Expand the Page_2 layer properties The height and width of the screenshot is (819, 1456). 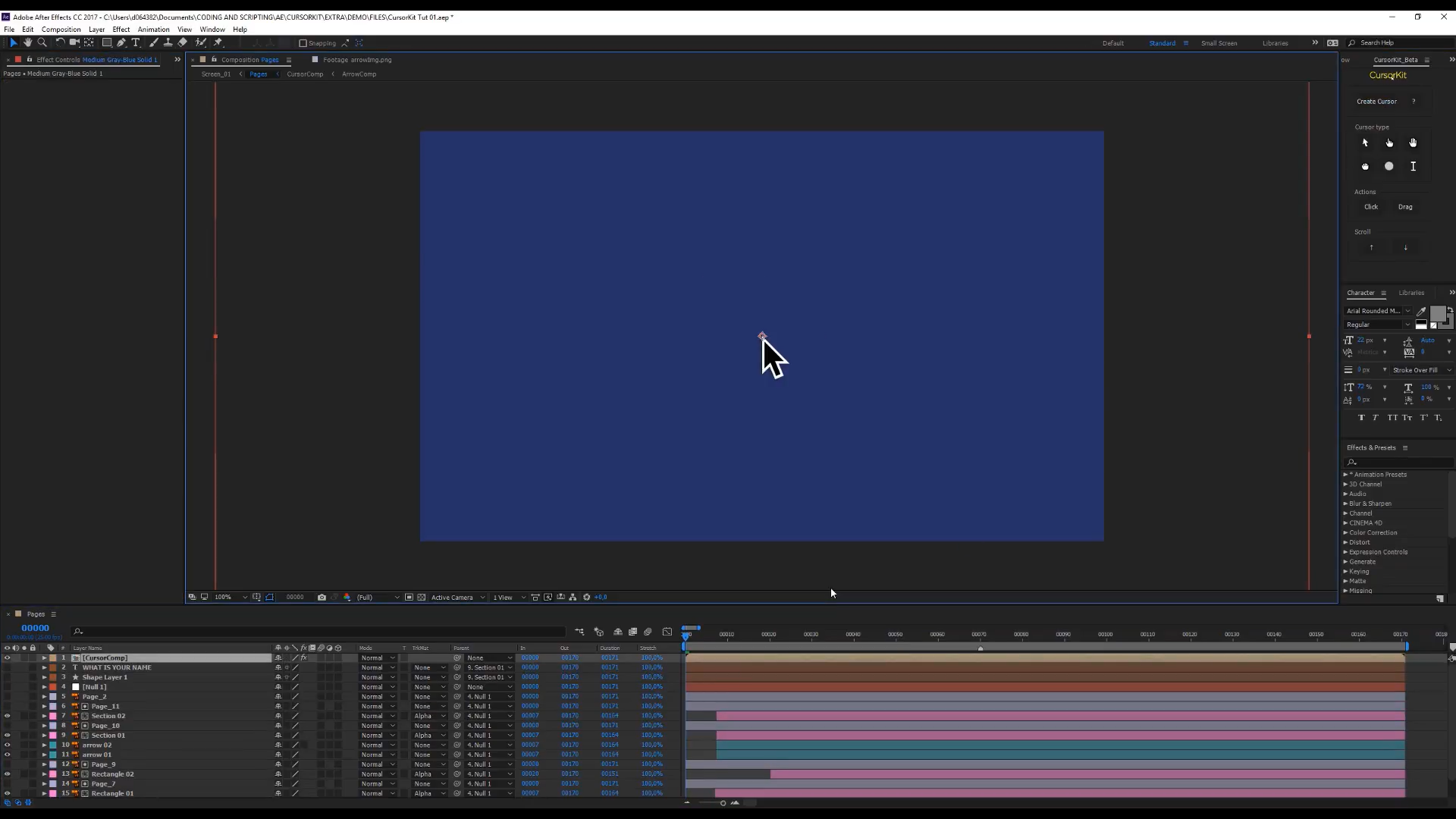(44, 697)
